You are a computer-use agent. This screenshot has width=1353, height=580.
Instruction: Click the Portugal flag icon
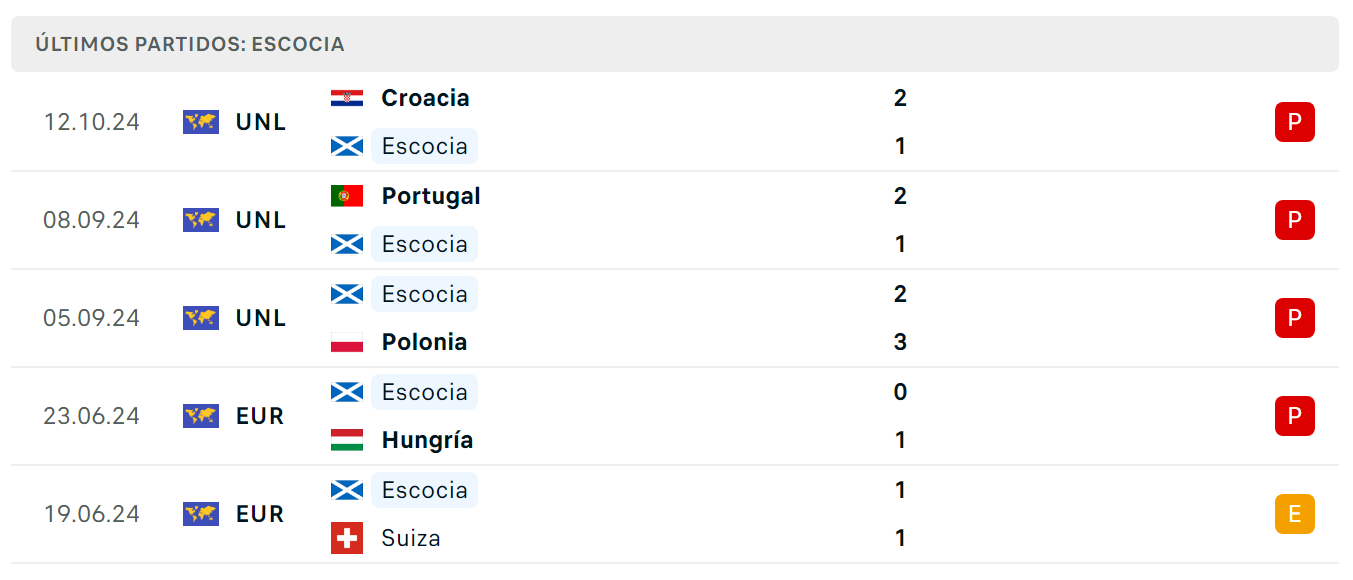point(347,196)
